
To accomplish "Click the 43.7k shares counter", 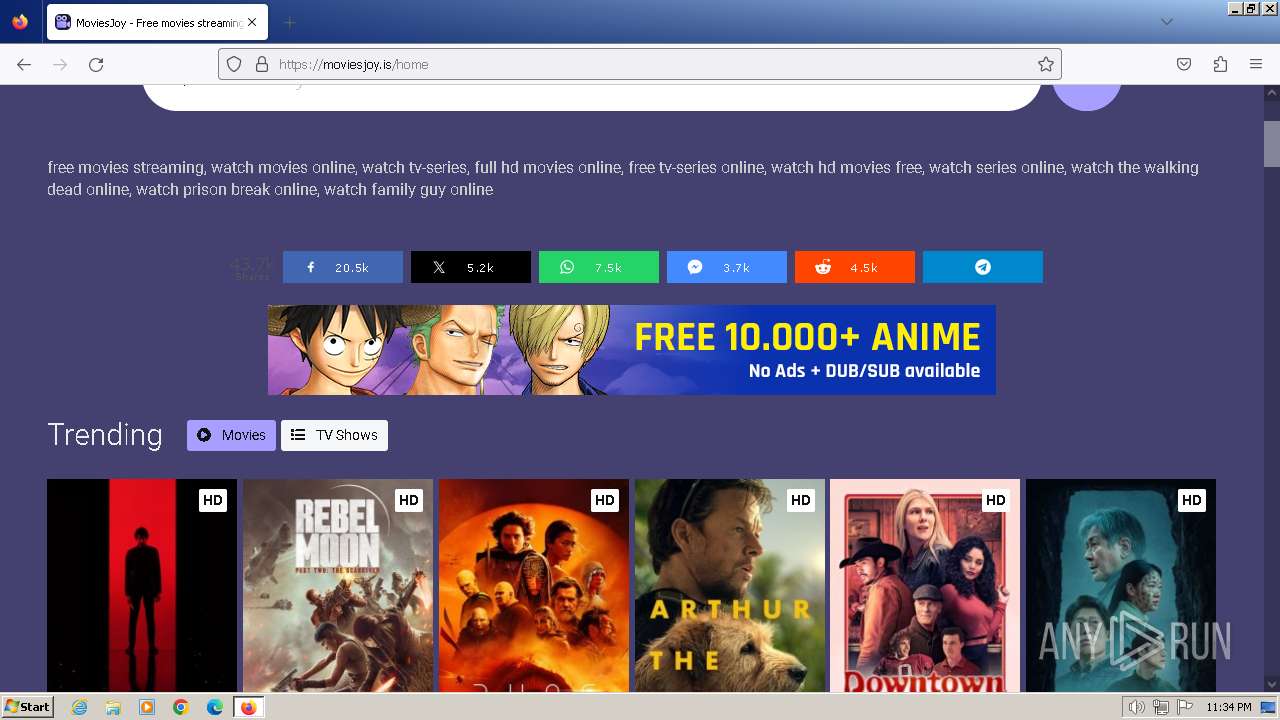I will pyautogui.click(x=251, y=267).
